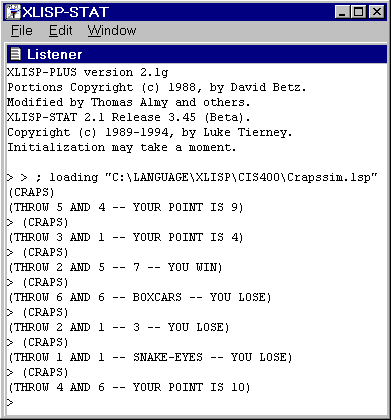The image size is (391, 420).
Task: Close the XLISP-STAT window
Action: click(377, 12)
